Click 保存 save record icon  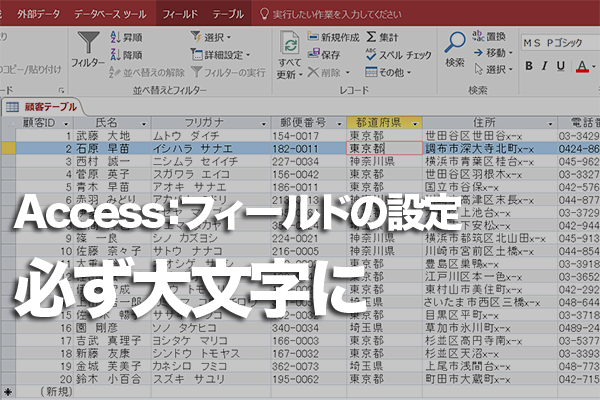pyautogui.click(x=313, y=54)
